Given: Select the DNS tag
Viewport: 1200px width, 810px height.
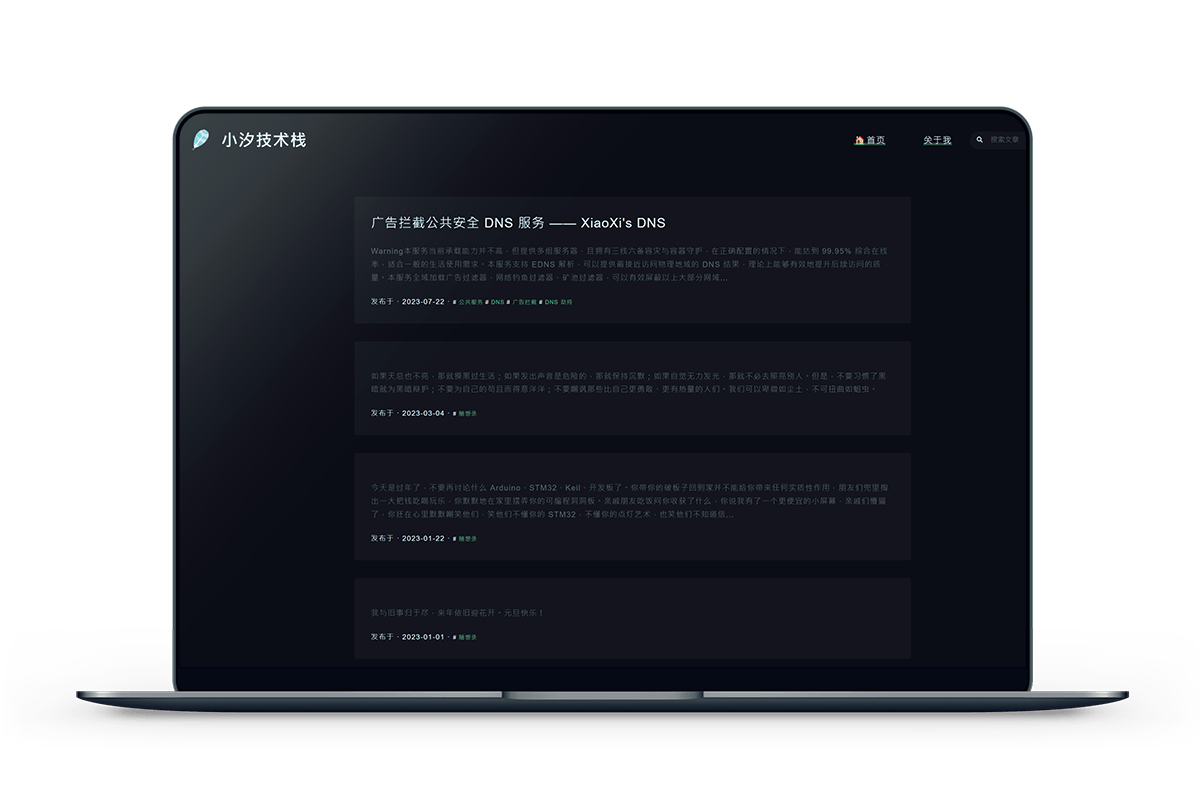Looking at the screenshot, I should 497,302.
